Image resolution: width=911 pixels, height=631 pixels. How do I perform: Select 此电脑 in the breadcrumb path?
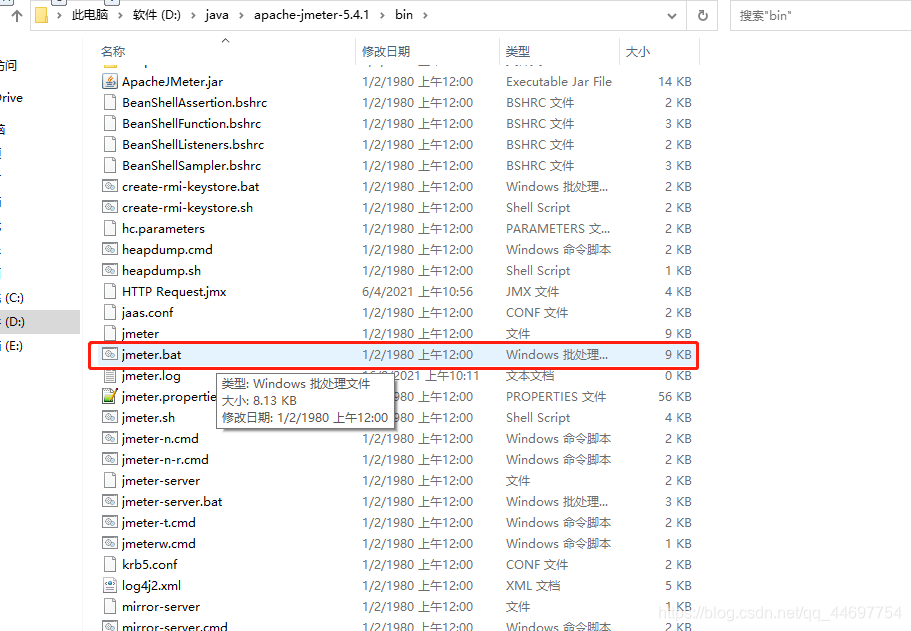point(89,15)
